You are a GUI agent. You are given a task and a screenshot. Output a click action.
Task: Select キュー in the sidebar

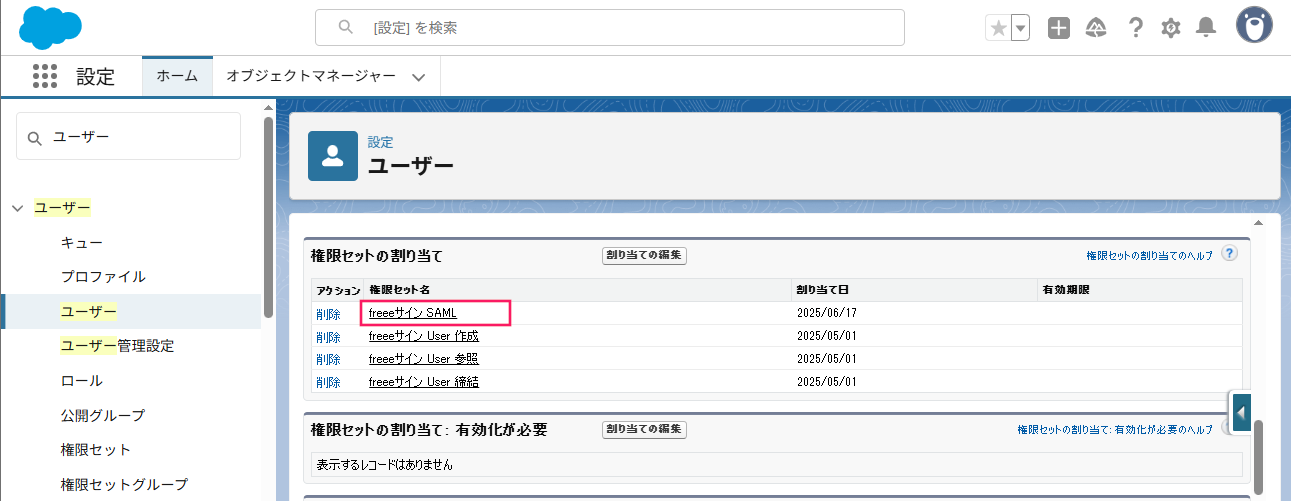82,243
